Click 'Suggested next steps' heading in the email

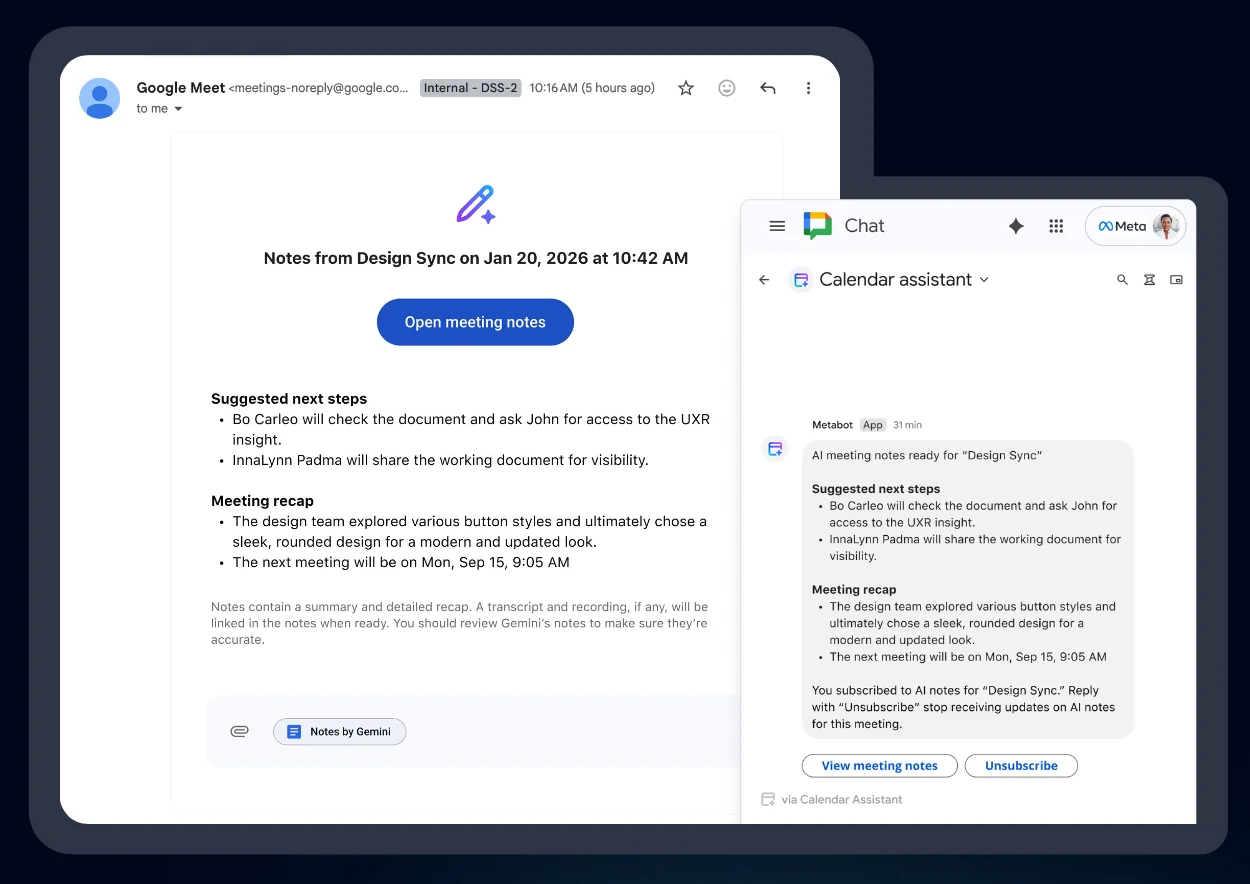(289, 399)
